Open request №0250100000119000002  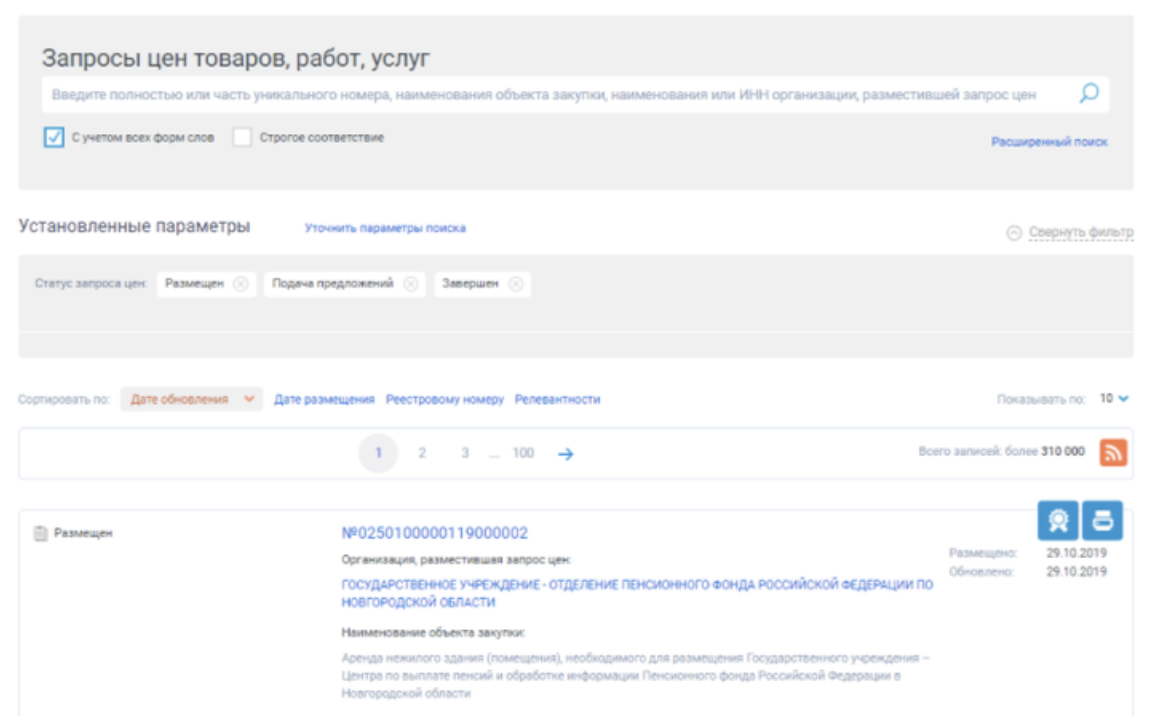(435, 533)
